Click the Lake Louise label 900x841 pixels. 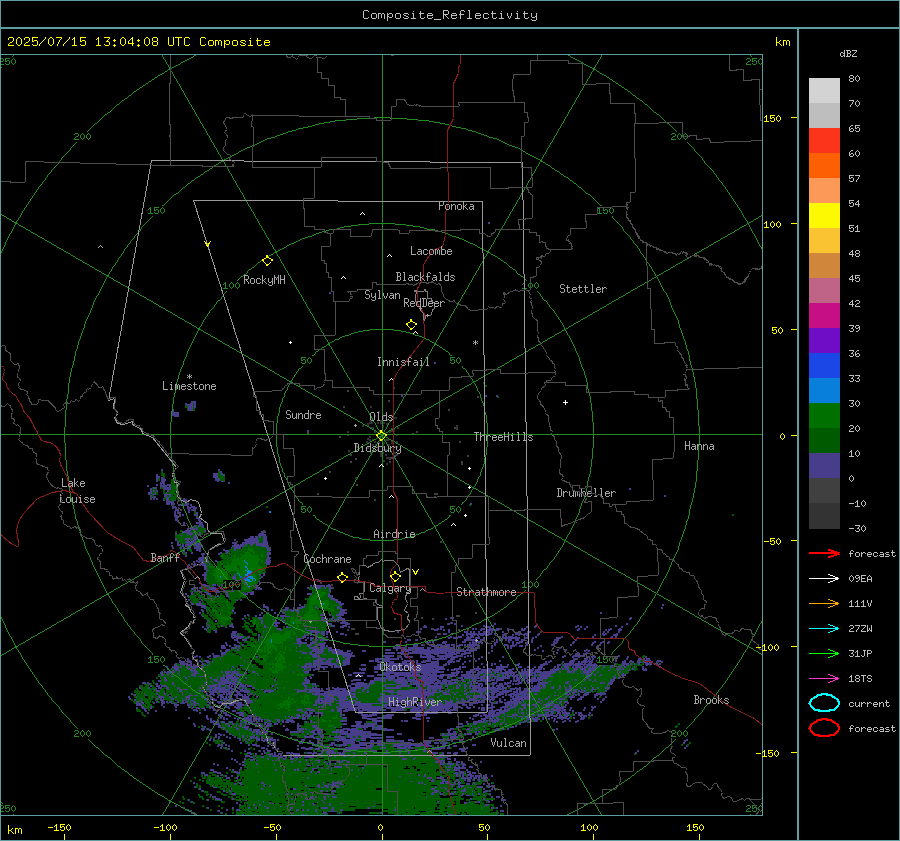[x=77, y=491]
